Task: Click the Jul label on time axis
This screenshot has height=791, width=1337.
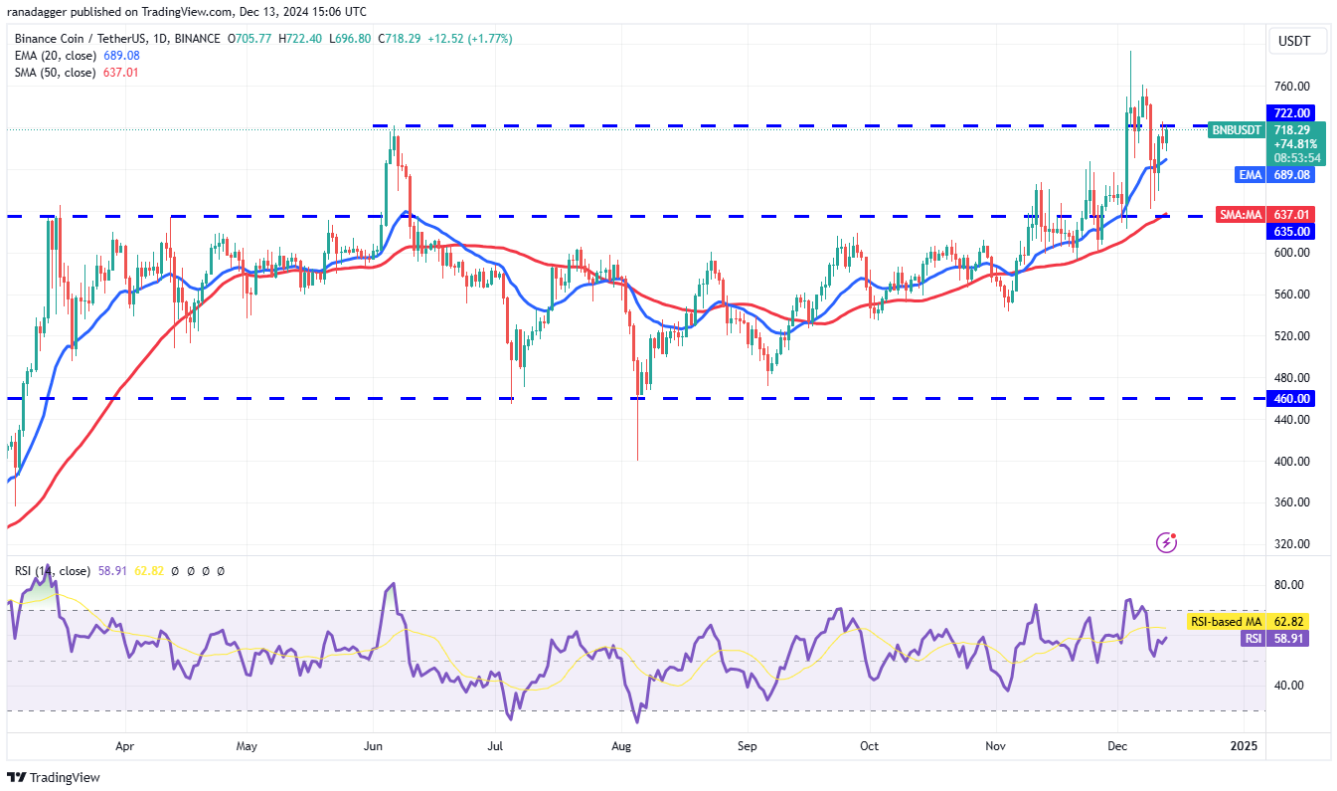Action: [x=496, y=746]
